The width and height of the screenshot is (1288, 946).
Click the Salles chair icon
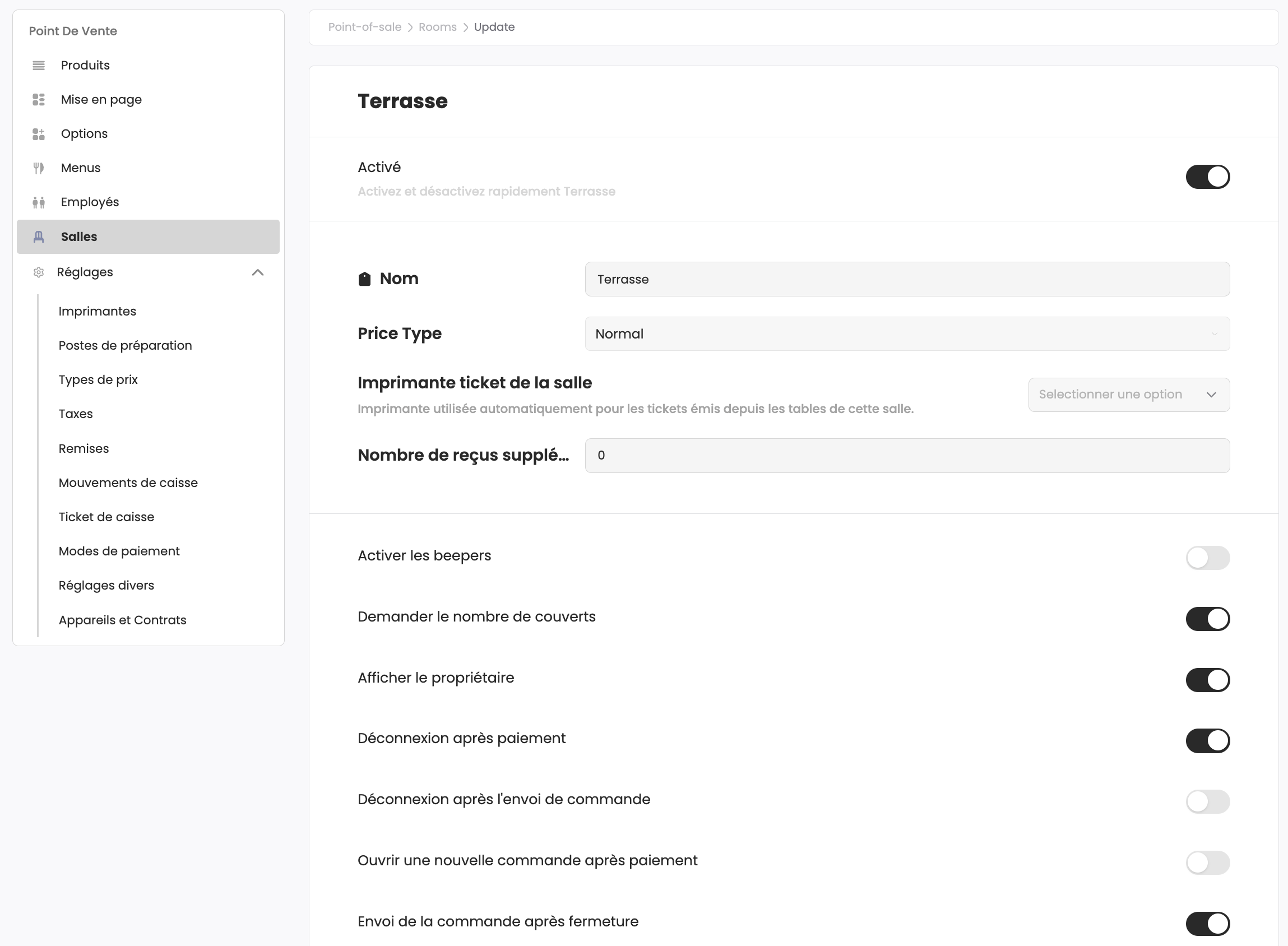pyautogui.click(x=38, y=237)
